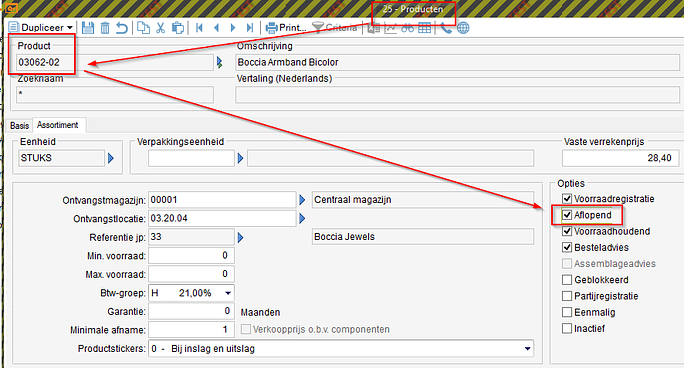The width and height of the screenshot is (684, 368).
Task: Open the Productstickers dropdown
Action: 527,348
